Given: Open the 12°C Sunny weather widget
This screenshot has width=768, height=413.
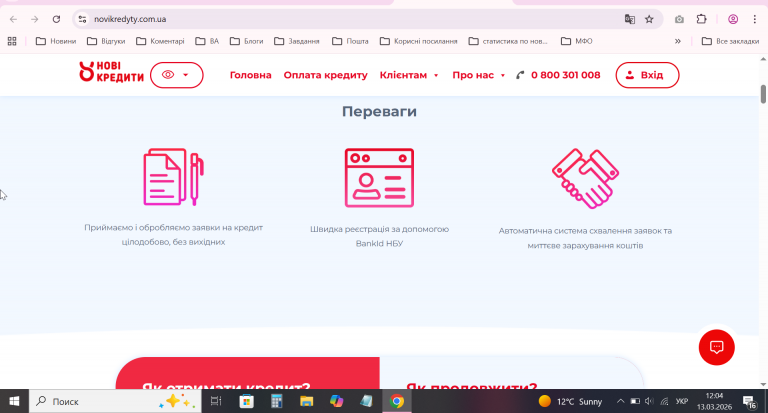Looking at the screenshot, I should tap(570, 401).
